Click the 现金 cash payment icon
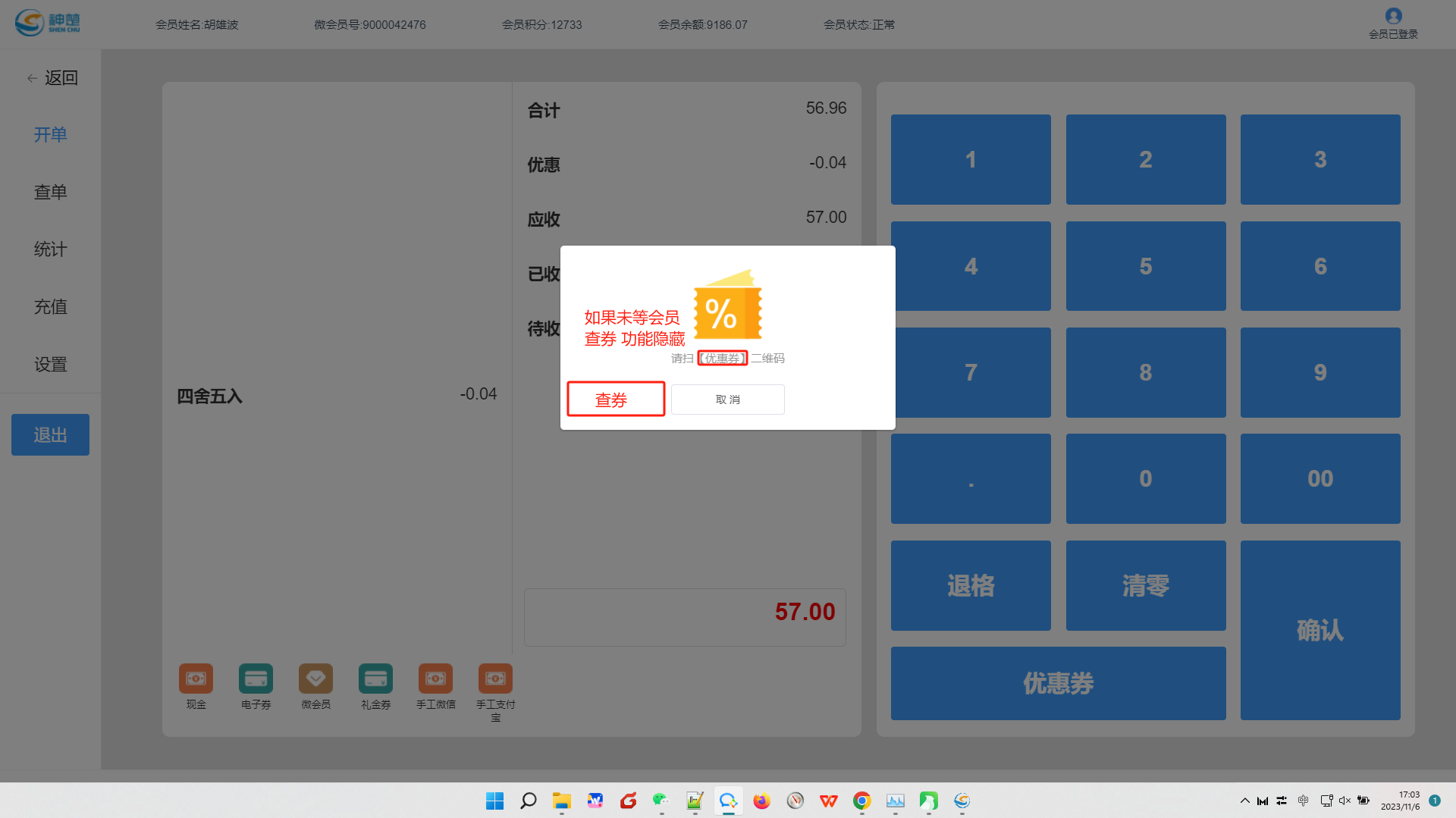Screen dimensions: 1456x818 (196, 679)
